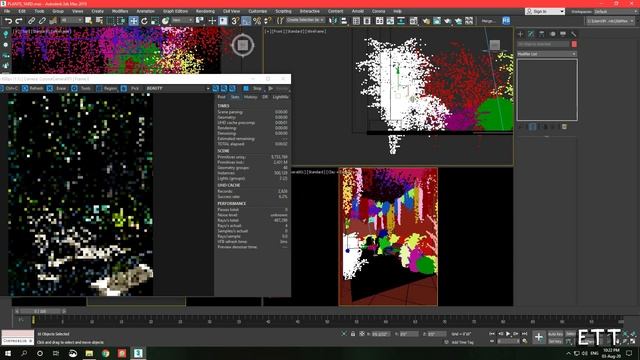
Task: Switch to the Post tab
Action: [221, 97]
